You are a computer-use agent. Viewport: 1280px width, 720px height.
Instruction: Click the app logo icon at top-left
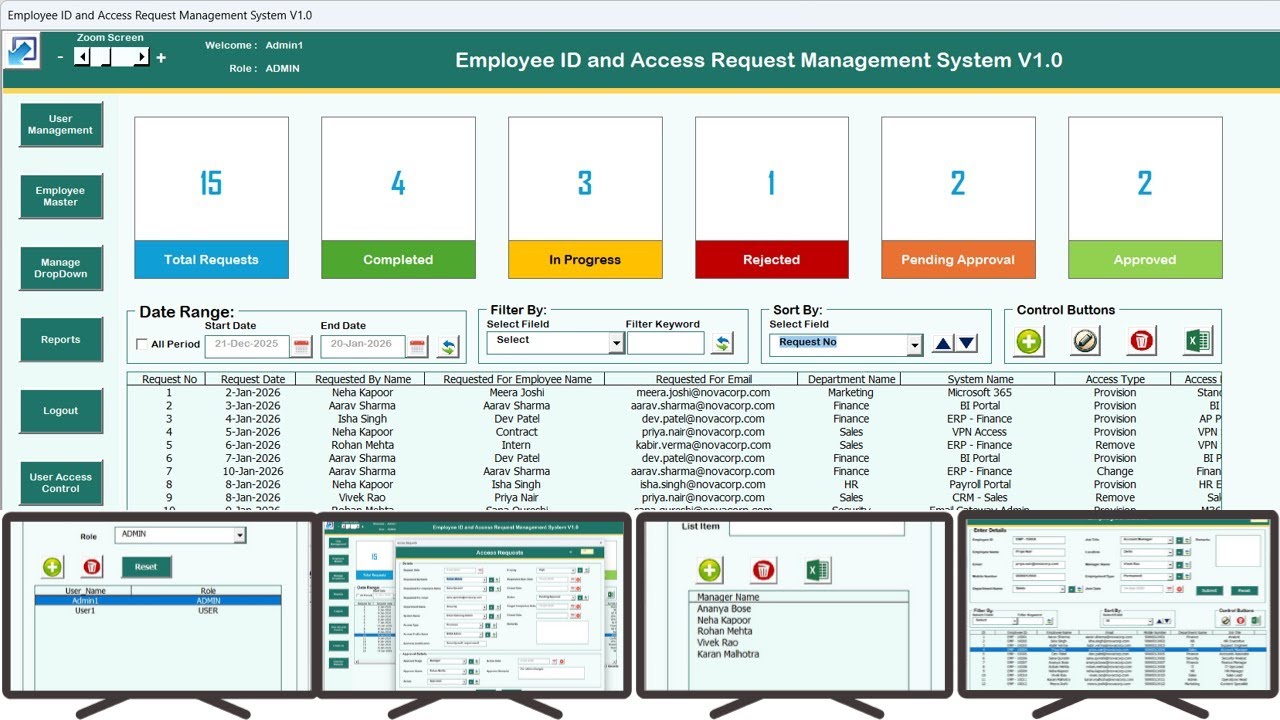(22, 51)
